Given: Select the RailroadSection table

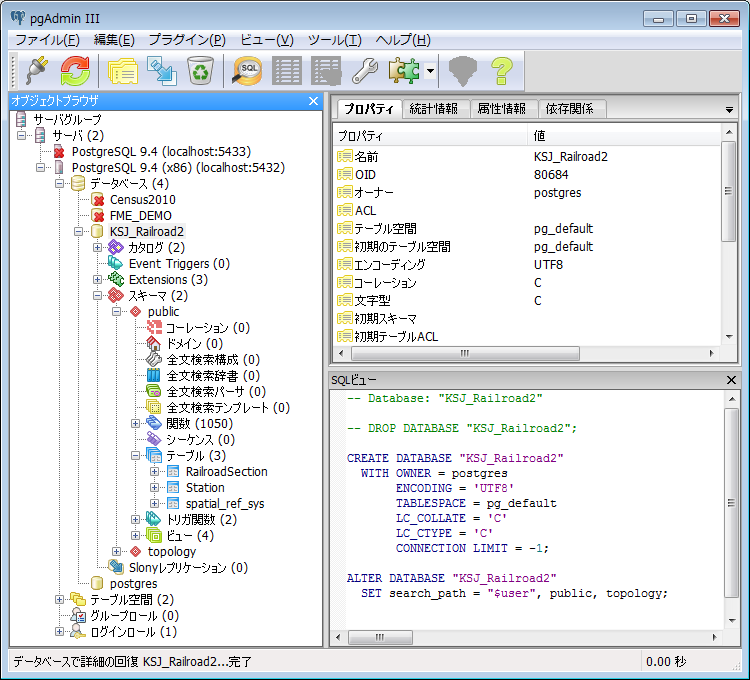Looking at the screenshot, I should coord(226,472).
